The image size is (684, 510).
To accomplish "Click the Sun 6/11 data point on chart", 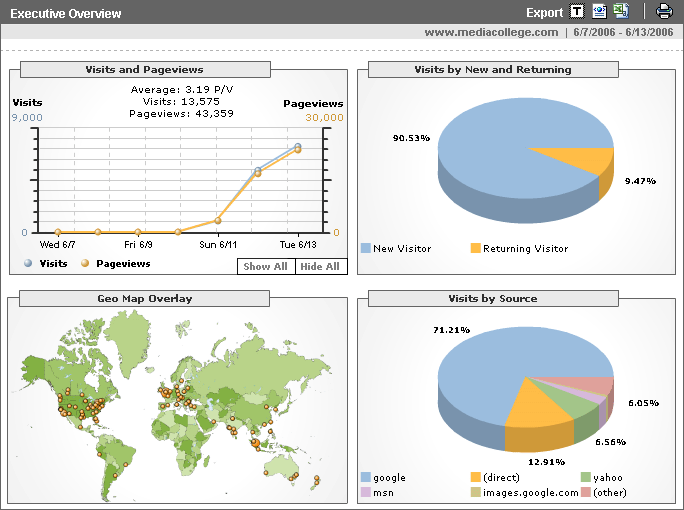I will click(x=218, y=221).
